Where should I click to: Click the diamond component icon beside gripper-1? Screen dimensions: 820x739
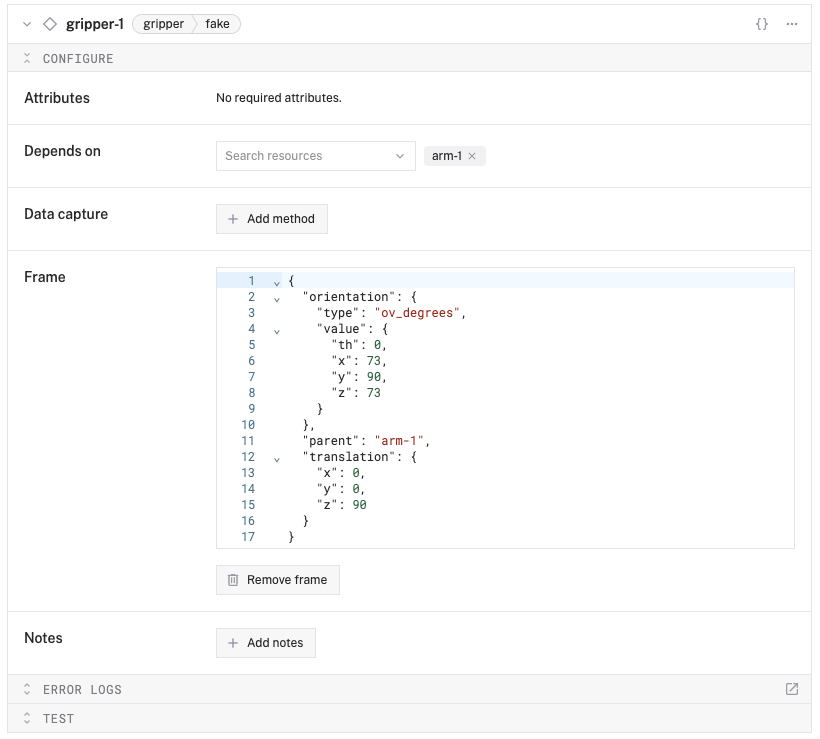[50, 24]
